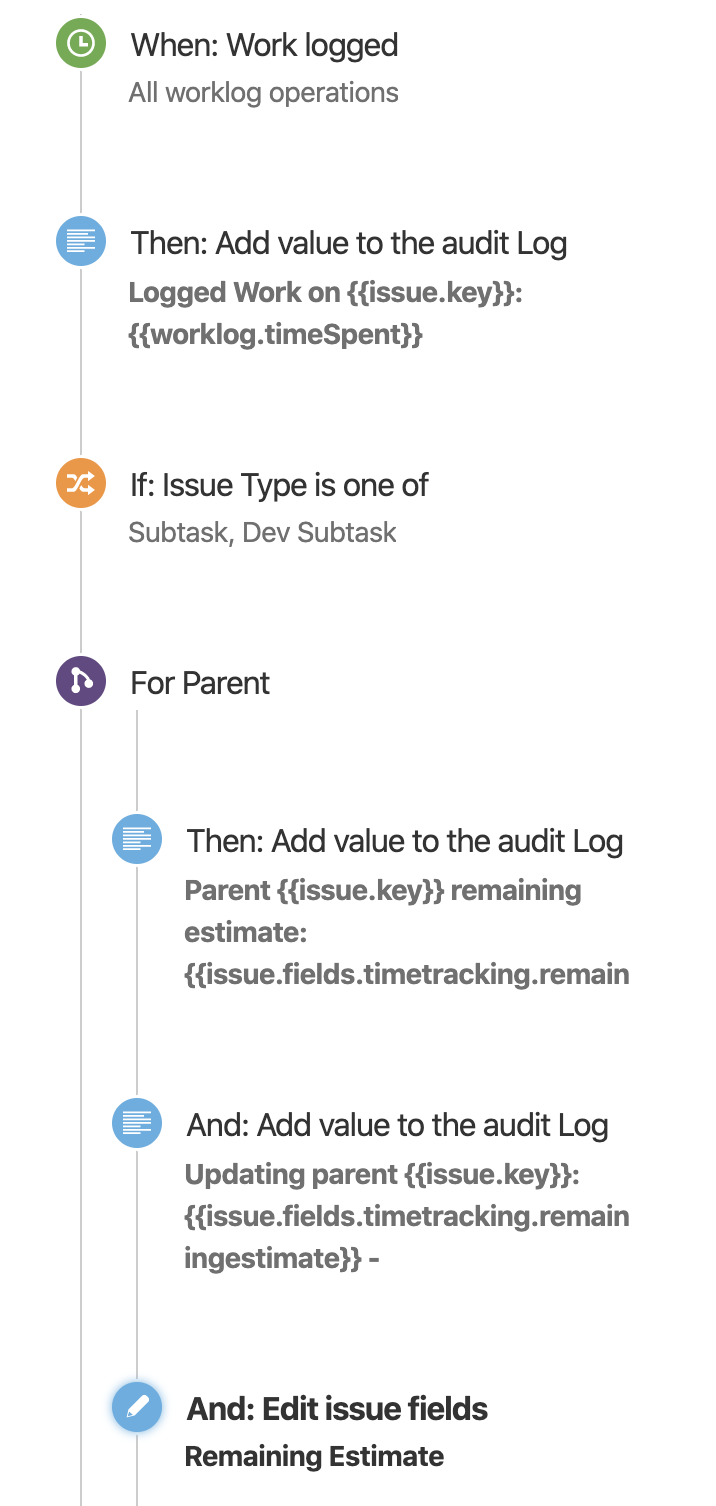Viewport: 716px width, 1506px height.
Task: Click the Subtask, Dev Subtask condition summary
Action: pos(263,532)
